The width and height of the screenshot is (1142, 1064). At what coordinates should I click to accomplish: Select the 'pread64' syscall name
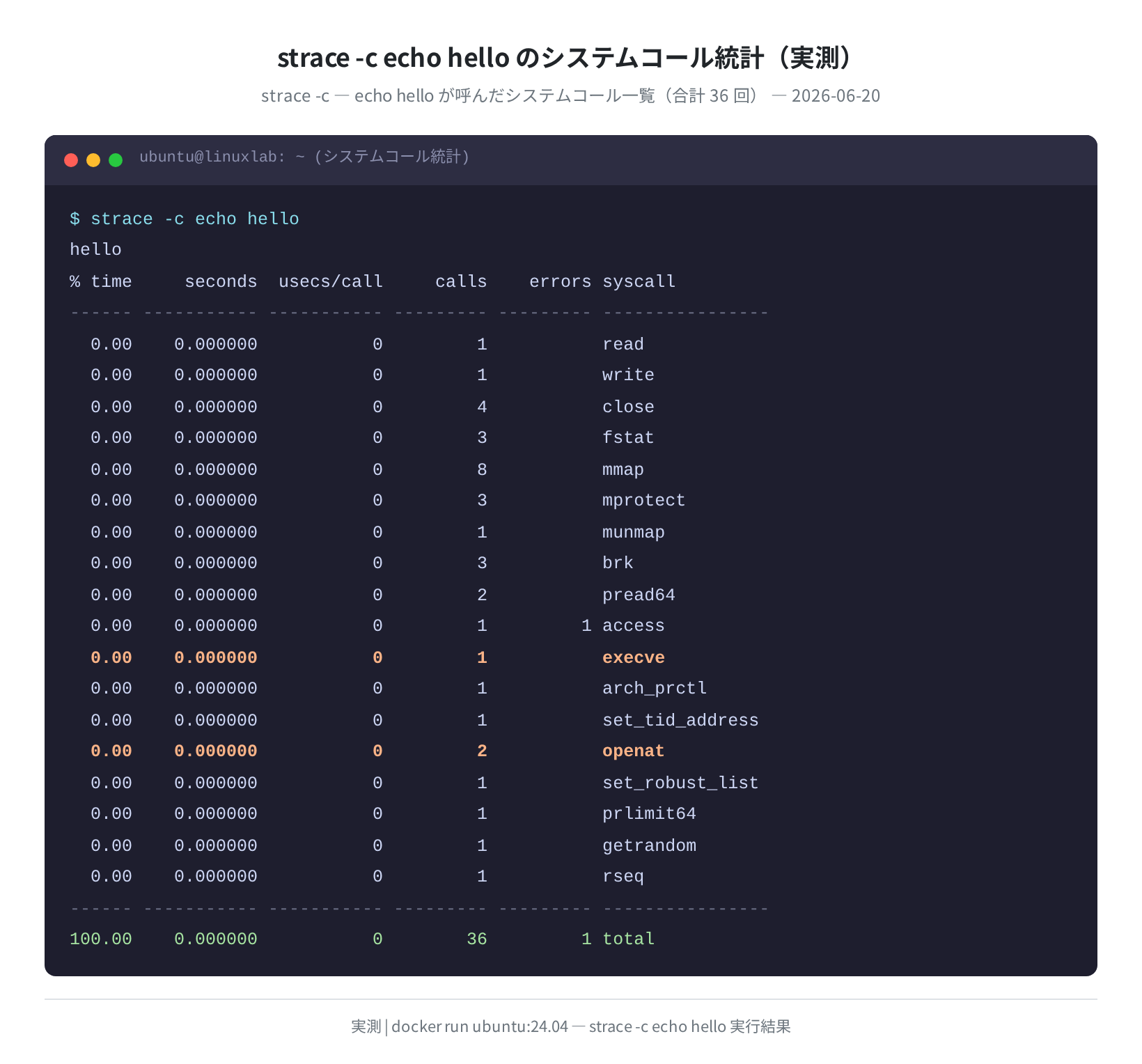639,595
